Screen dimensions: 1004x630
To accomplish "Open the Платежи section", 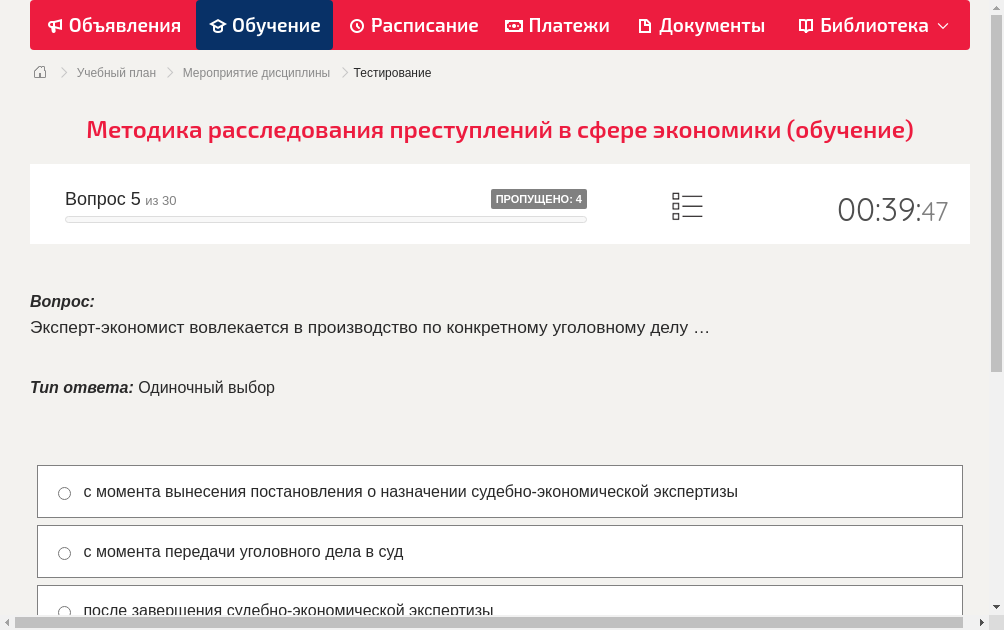I will (x=557, y=25).
